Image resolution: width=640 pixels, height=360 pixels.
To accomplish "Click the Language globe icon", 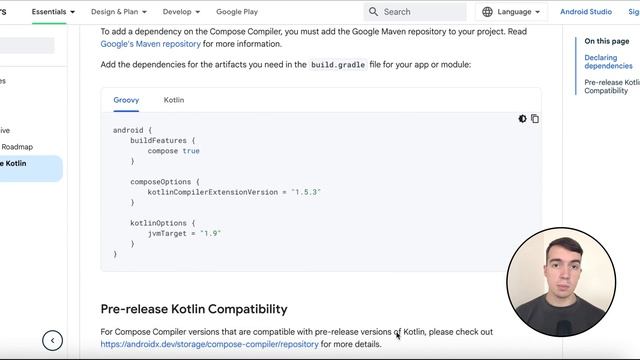I will tap(487, 12).
